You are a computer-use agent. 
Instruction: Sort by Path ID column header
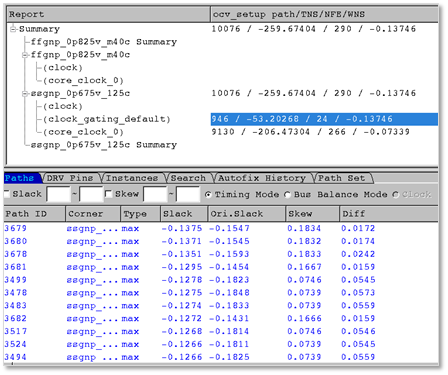pyautogui.click(x=35, y=214)
